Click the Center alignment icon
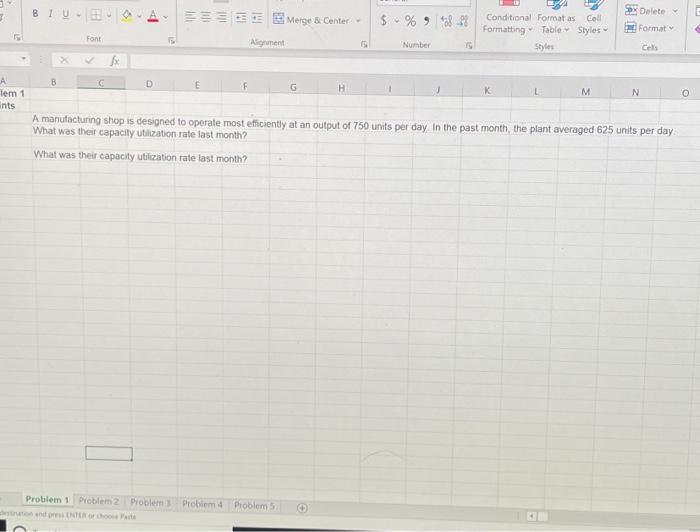 click(x=205, y=17)
